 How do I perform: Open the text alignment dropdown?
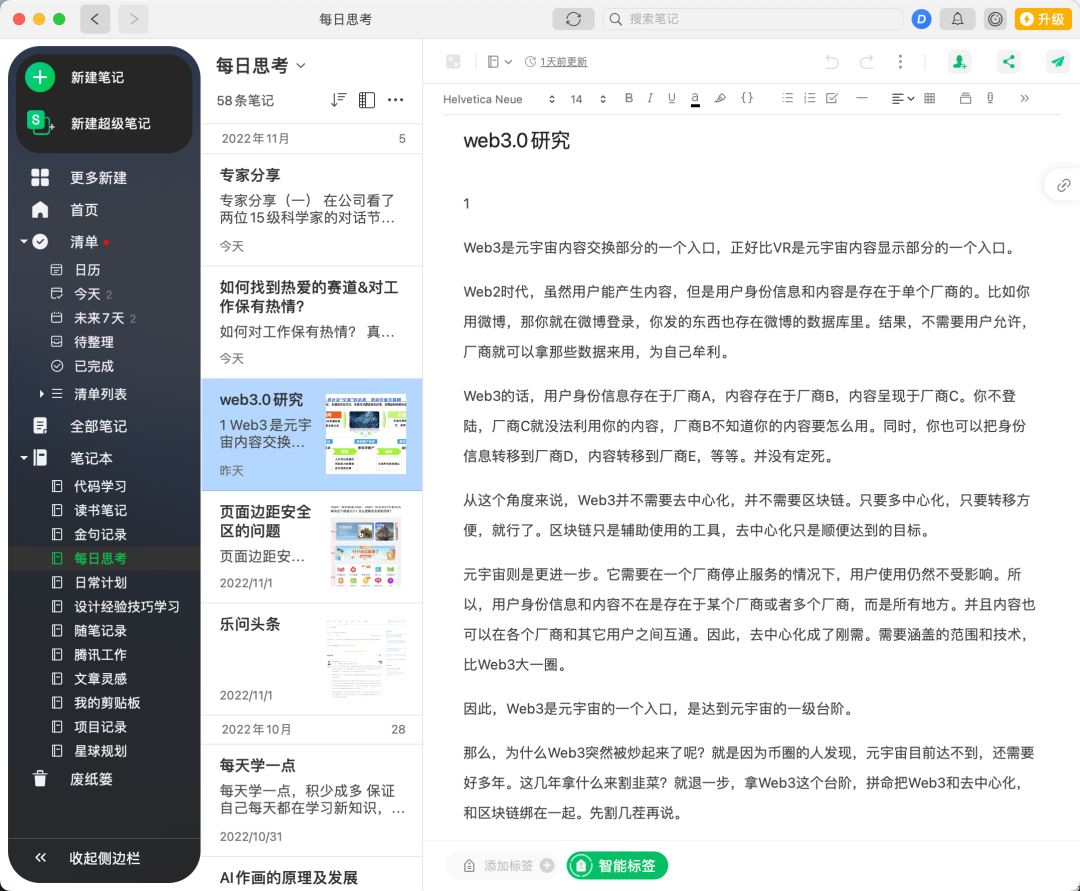tap(902, 99)
